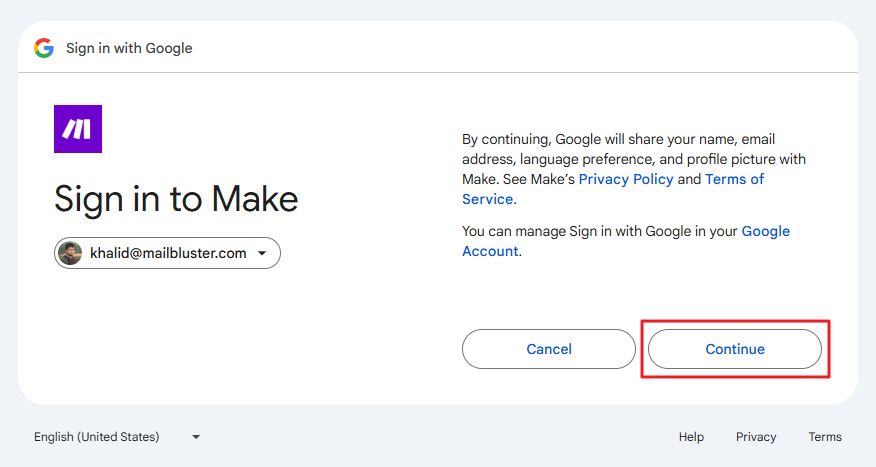Click the arrow beside khalid@mailbluster.com
The width and height of the screenshot is (876, 467).
point(262,253)
